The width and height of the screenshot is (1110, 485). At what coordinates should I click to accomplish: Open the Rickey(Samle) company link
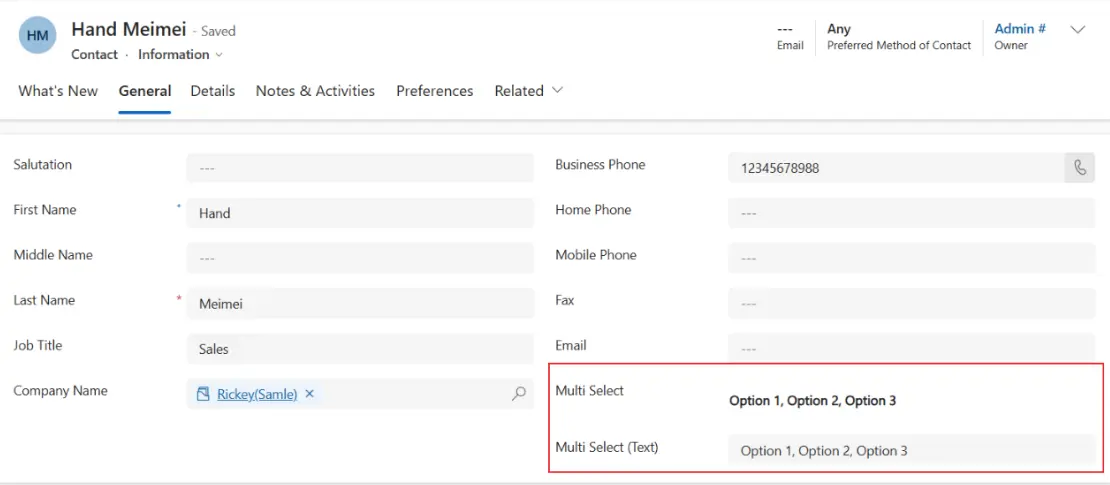(x=257, y=394)
